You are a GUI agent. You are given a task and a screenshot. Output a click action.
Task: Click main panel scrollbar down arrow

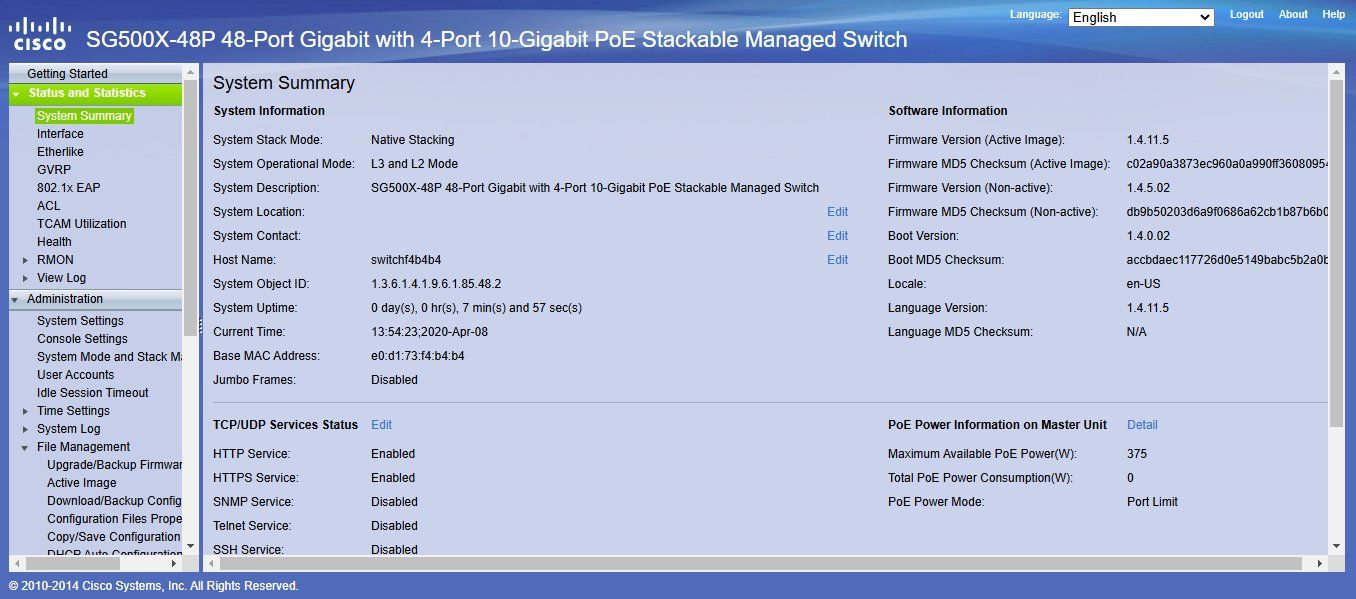click(x=1337, y=546)
